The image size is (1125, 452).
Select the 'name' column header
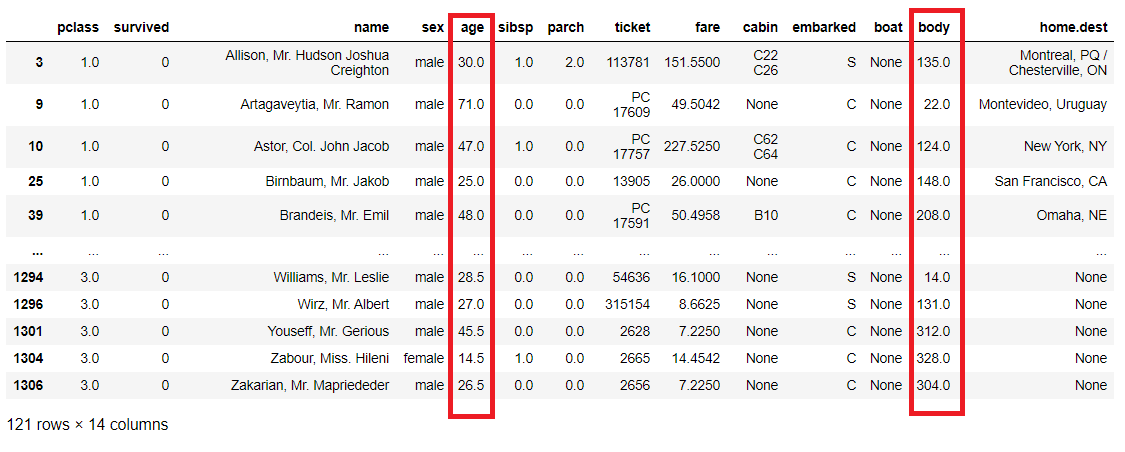pos(371,27)
